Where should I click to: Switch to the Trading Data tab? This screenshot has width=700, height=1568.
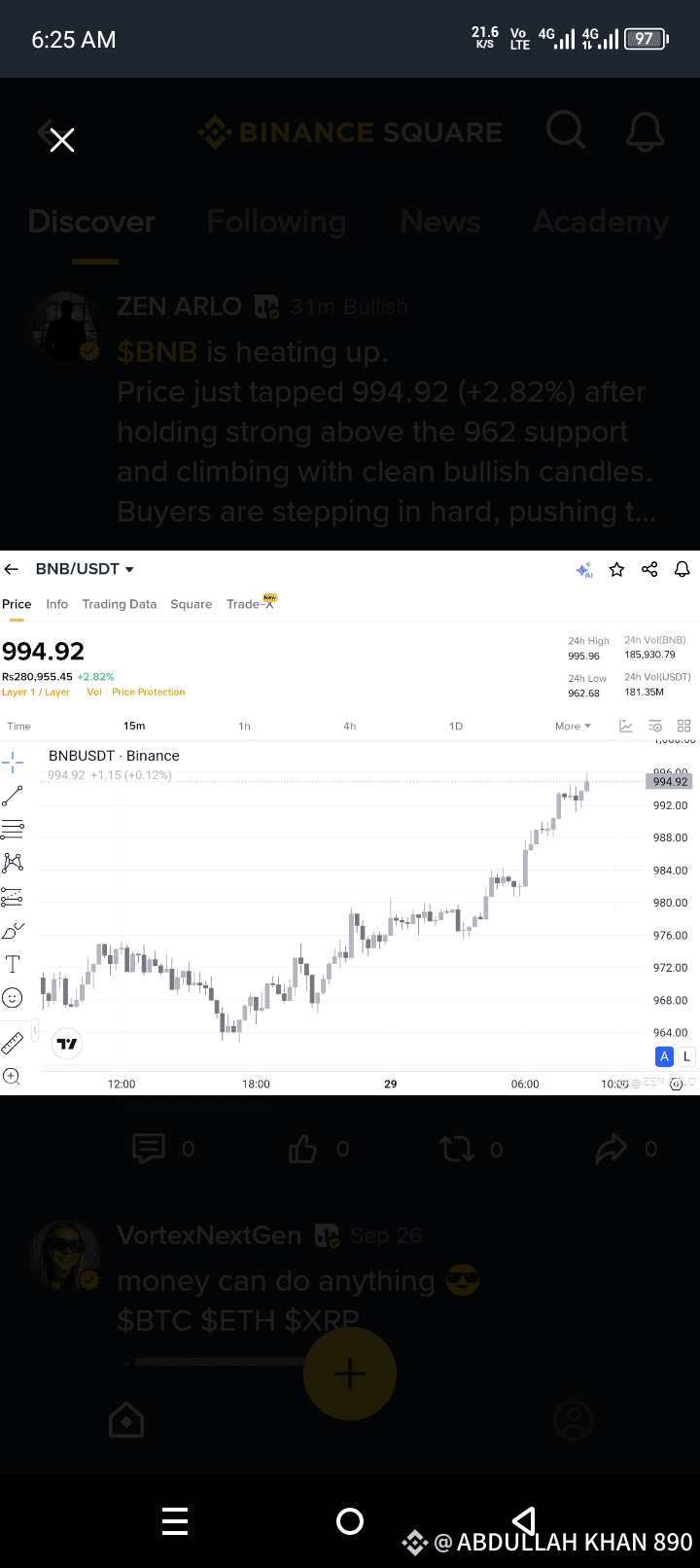click(x=119, y=604)
